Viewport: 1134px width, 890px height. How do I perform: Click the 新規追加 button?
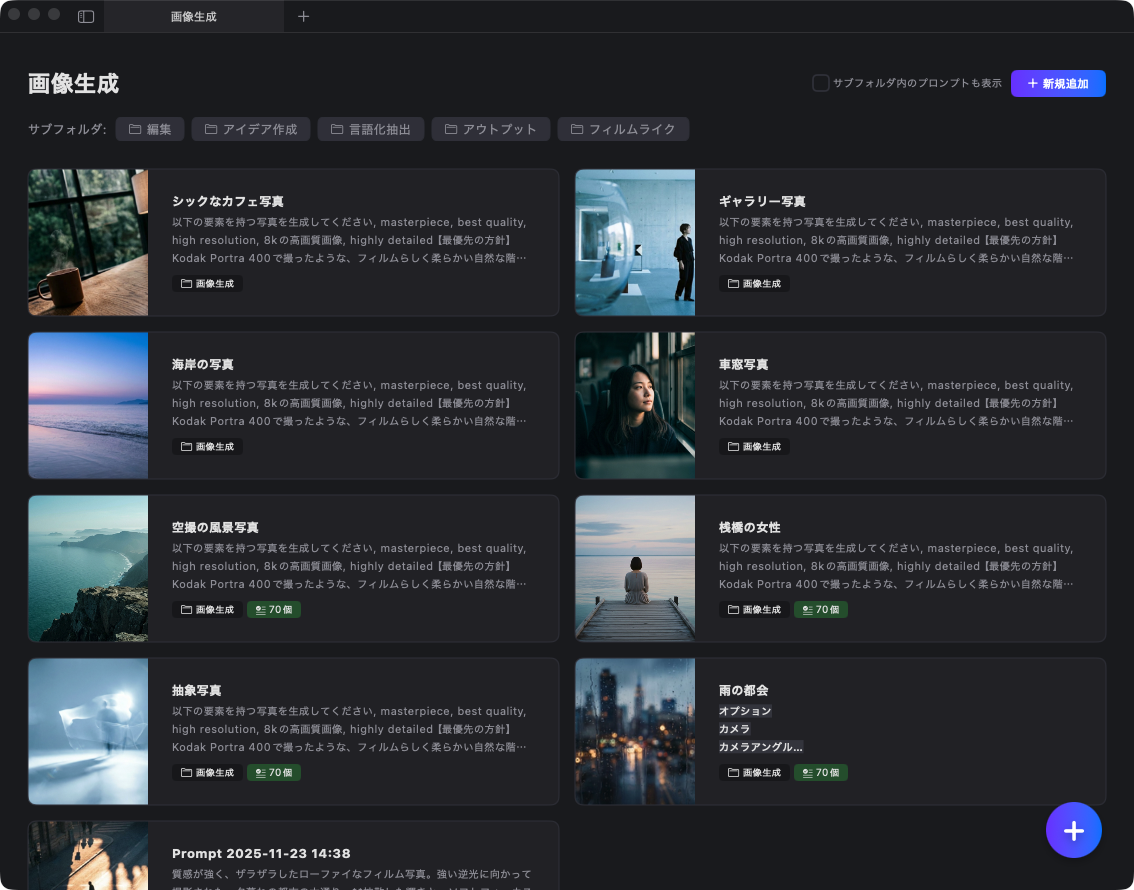pyautogui.click(x=1058, y=83)
